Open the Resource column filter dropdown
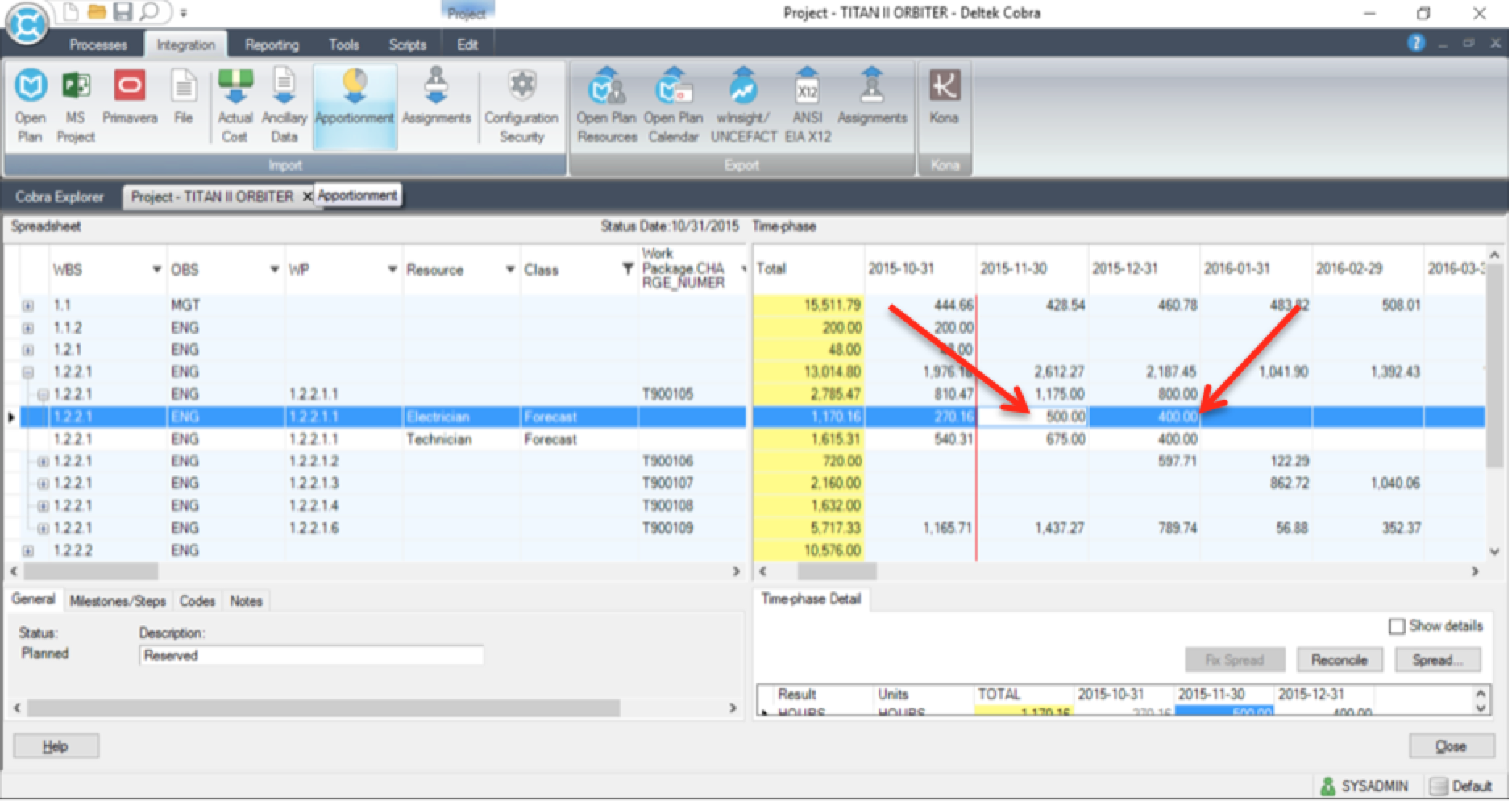Image resolution: width=1512 pixels, height=801 pixels. tap(509, 269)
